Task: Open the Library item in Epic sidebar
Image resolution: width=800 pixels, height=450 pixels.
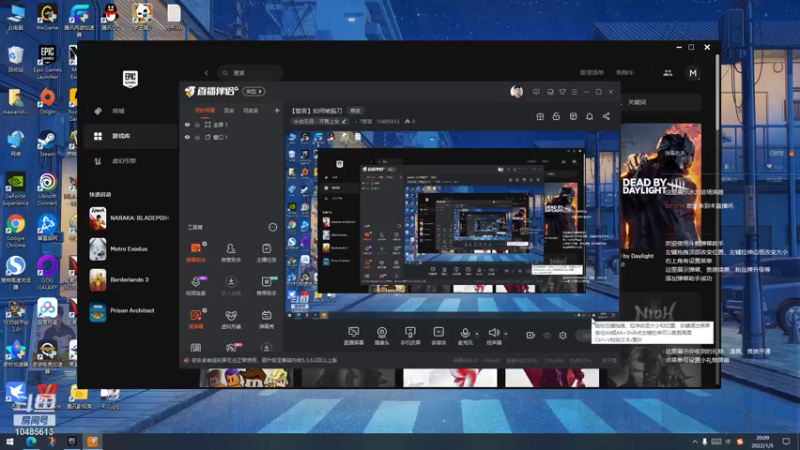Action: click(131, 136)
